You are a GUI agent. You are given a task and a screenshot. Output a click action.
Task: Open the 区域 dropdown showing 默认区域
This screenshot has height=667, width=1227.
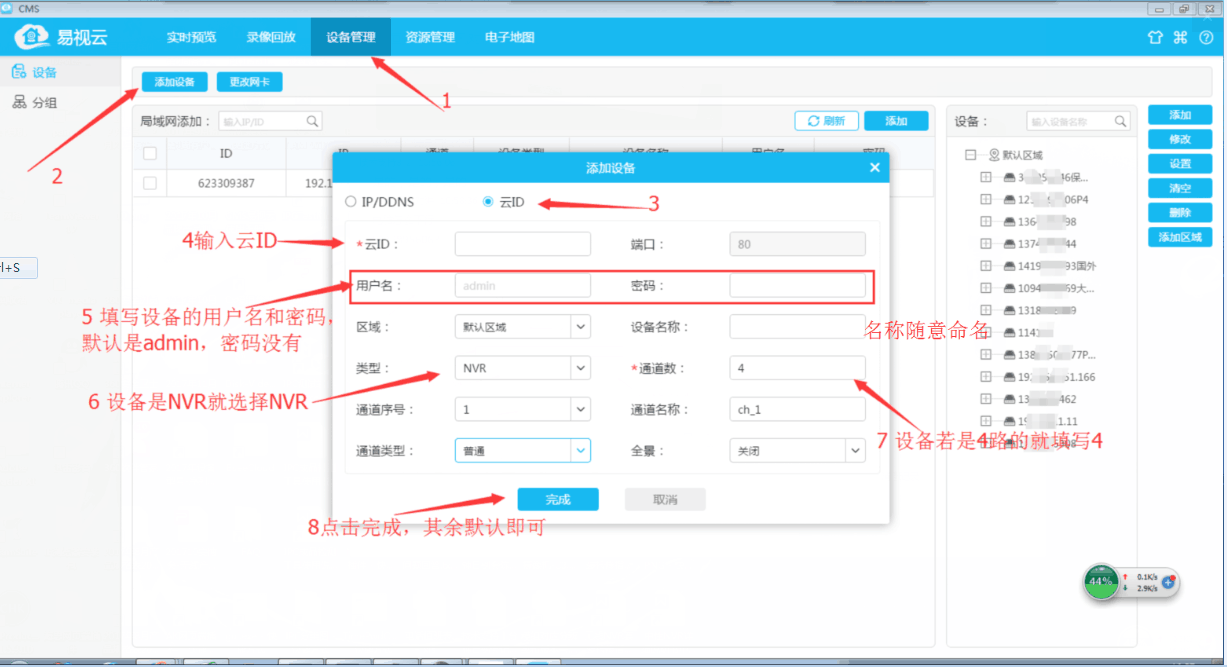[x=523, y=327]
